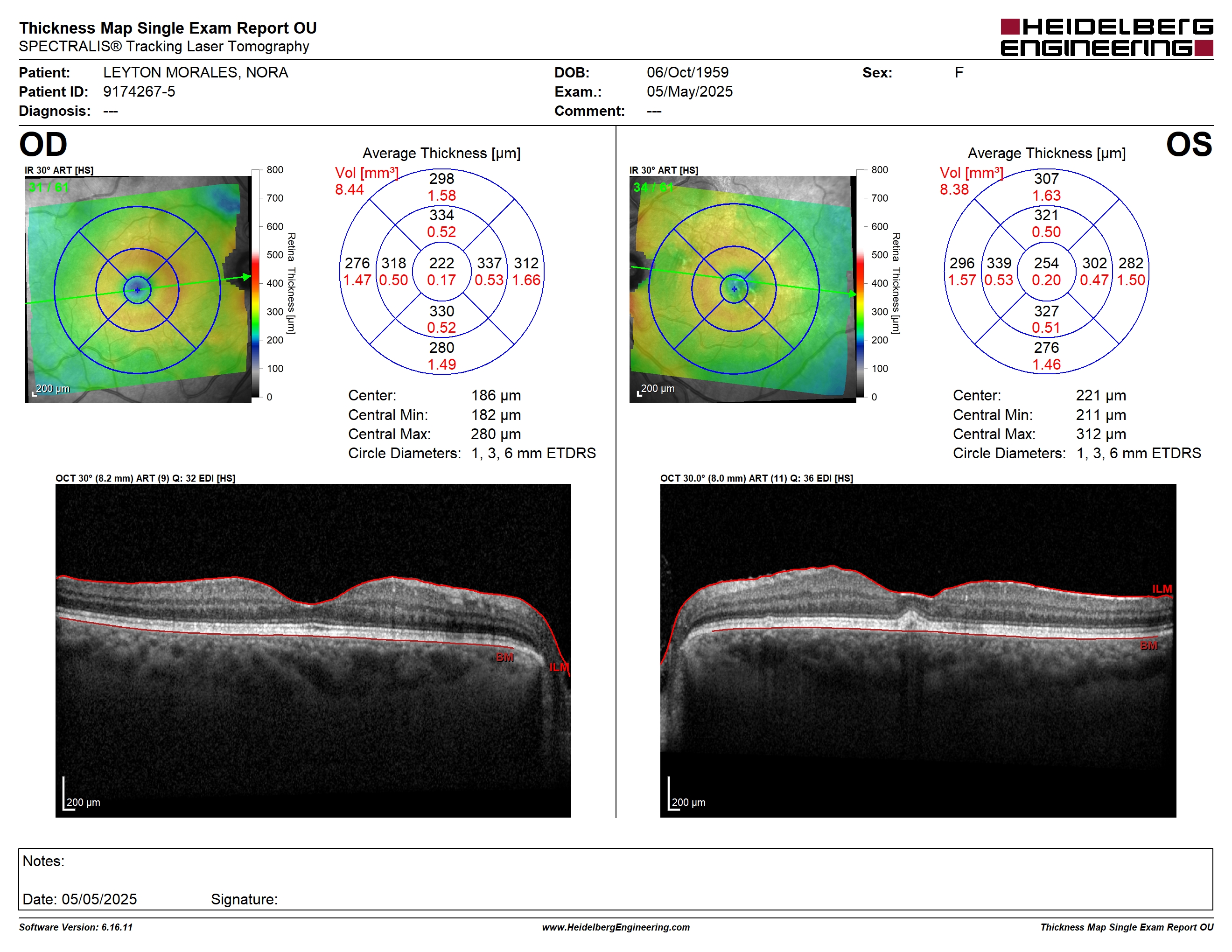Click the large 'OD' eye heading
The width and height of the screenshot is (1232, 952).
[x=43, y=144]
